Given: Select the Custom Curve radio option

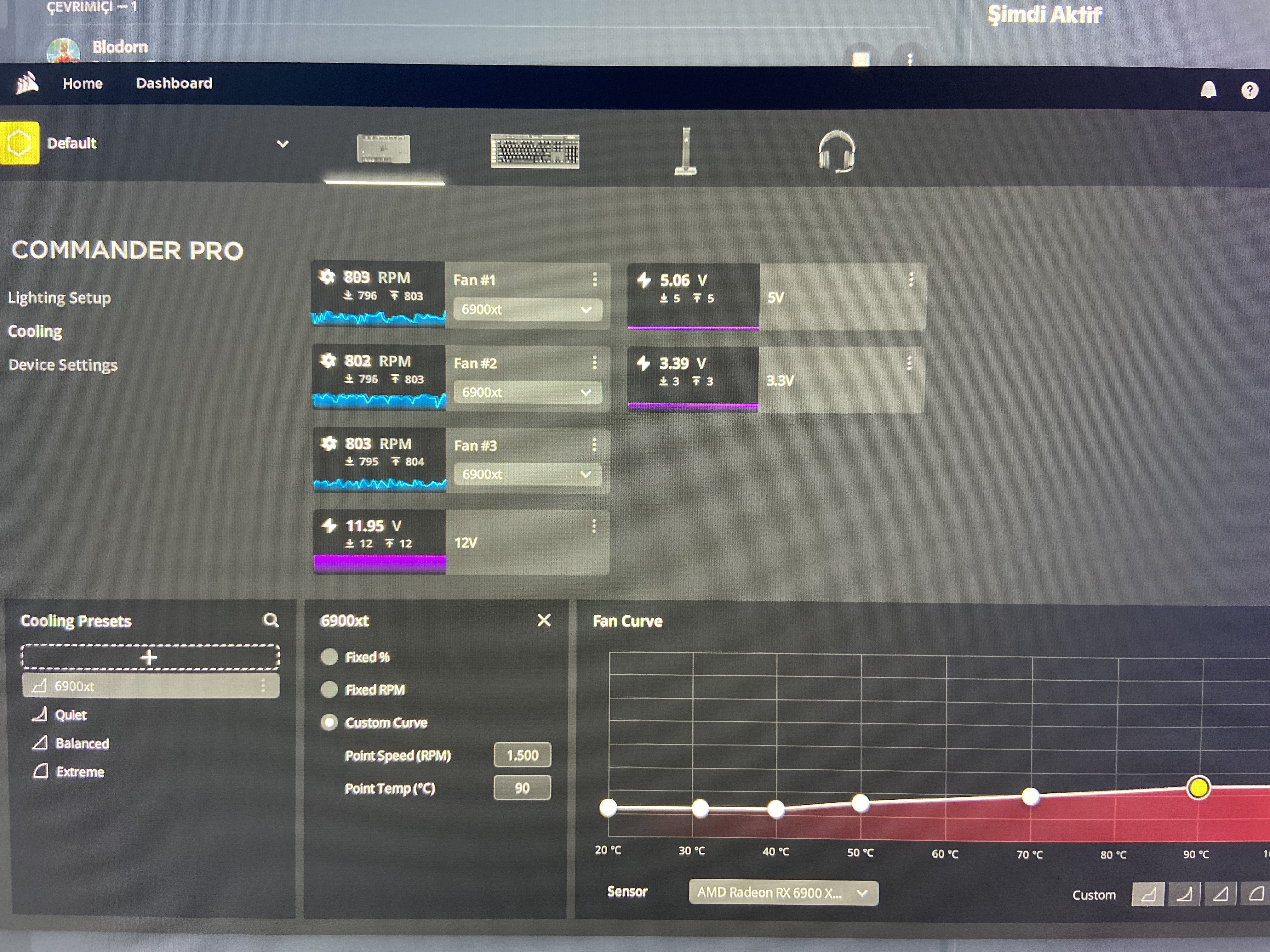Looking at the screenshot, I should point(329,722).
